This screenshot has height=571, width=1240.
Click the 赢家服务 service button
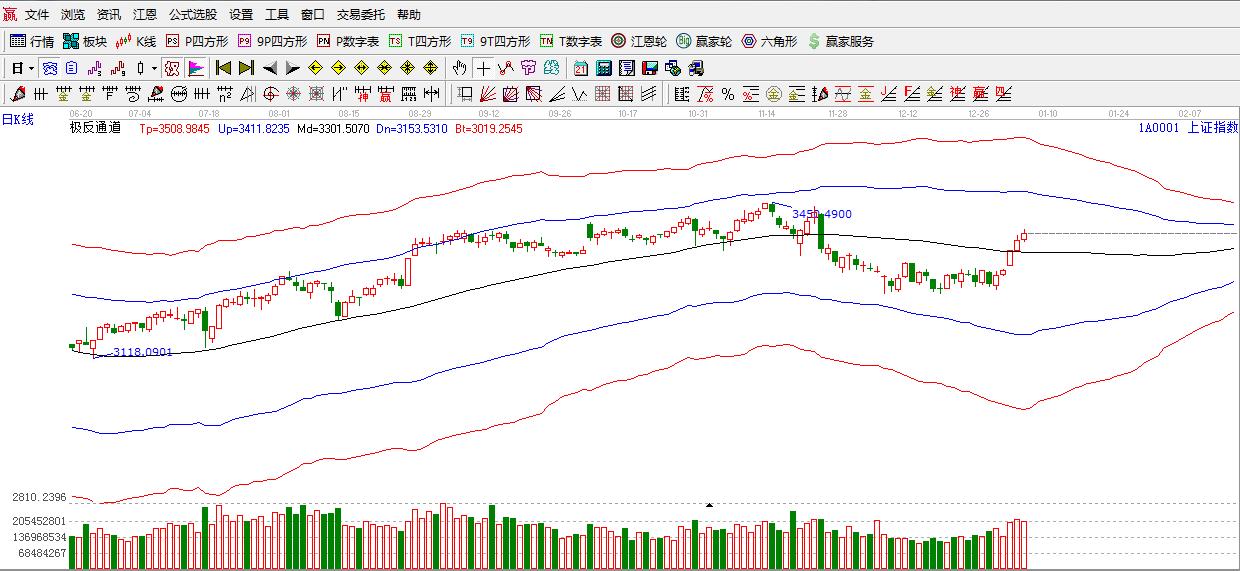(840, 41)
